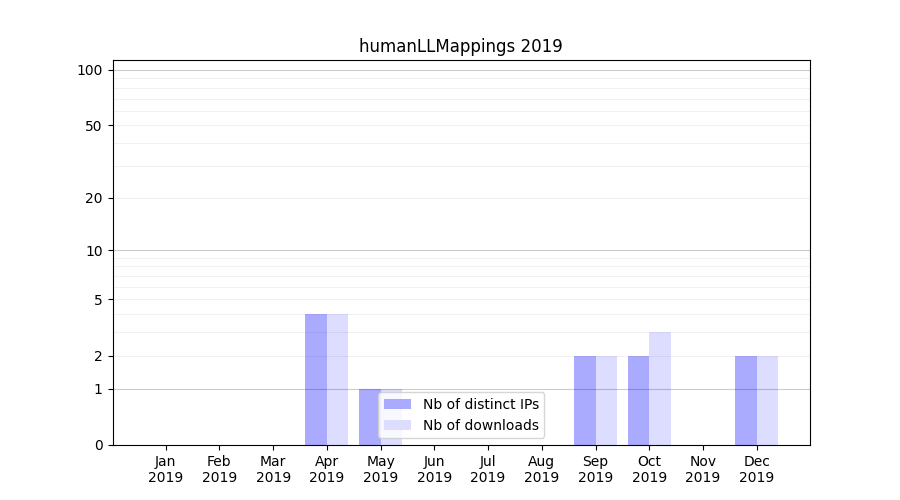Click the Apr 2019 downloads bar
Viewport: 900px width, 500px height.
(x=338, y=379)
